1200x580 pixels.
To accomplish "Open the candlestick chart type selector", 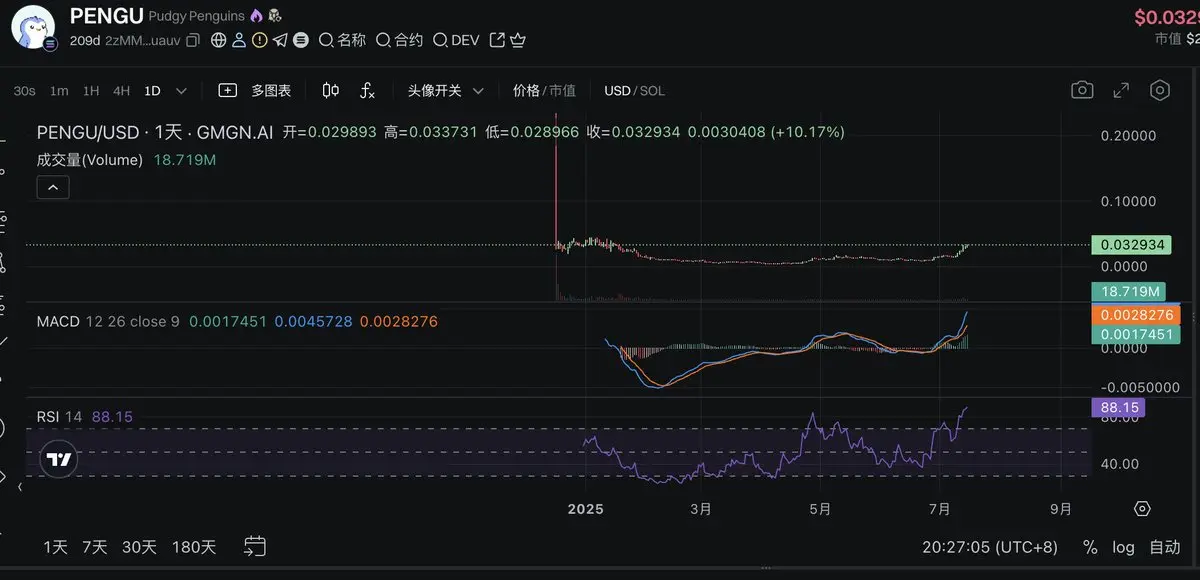I will click(331, 91).
